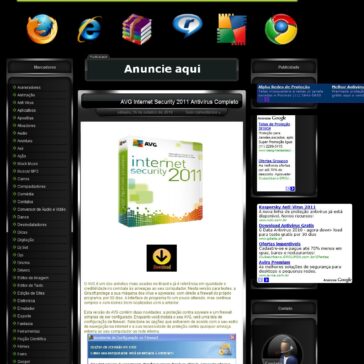The image size is (364, 364).
Task: Click the Anuncios Google label below Avira ad
Action: point(337,280)
